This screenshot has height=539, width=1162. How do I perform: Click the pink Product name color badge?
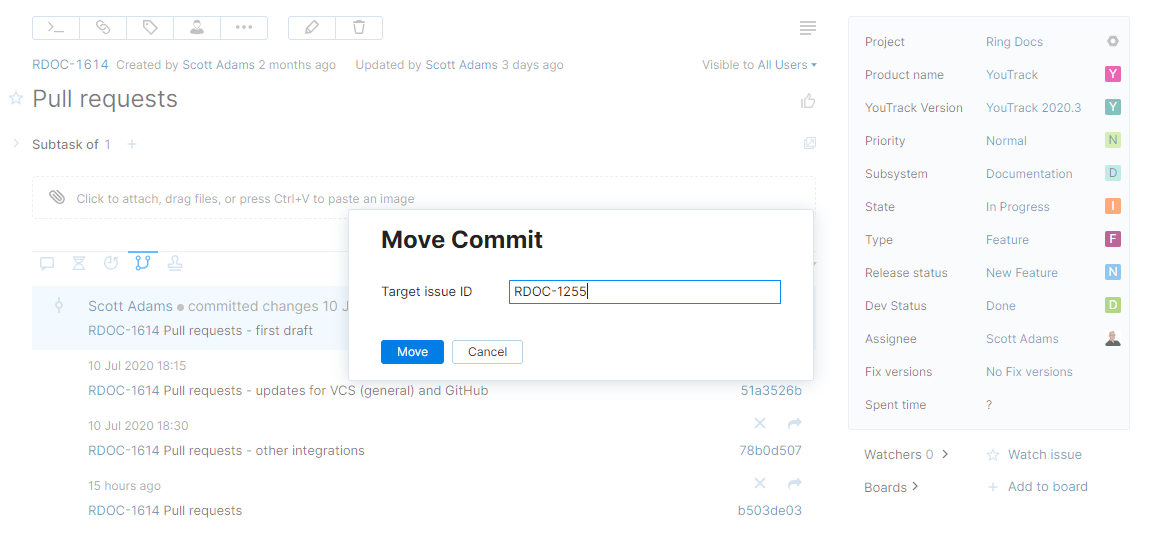[1113, 75]
